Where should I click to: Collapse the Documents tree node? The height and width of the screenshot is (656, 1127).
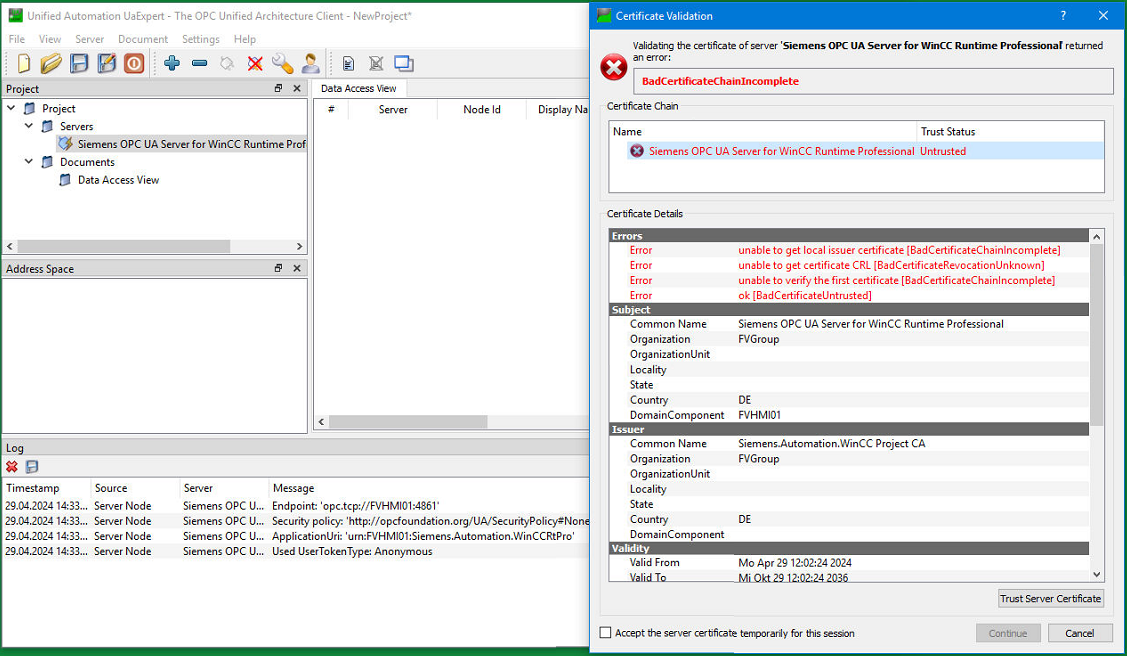pos(29,162)
